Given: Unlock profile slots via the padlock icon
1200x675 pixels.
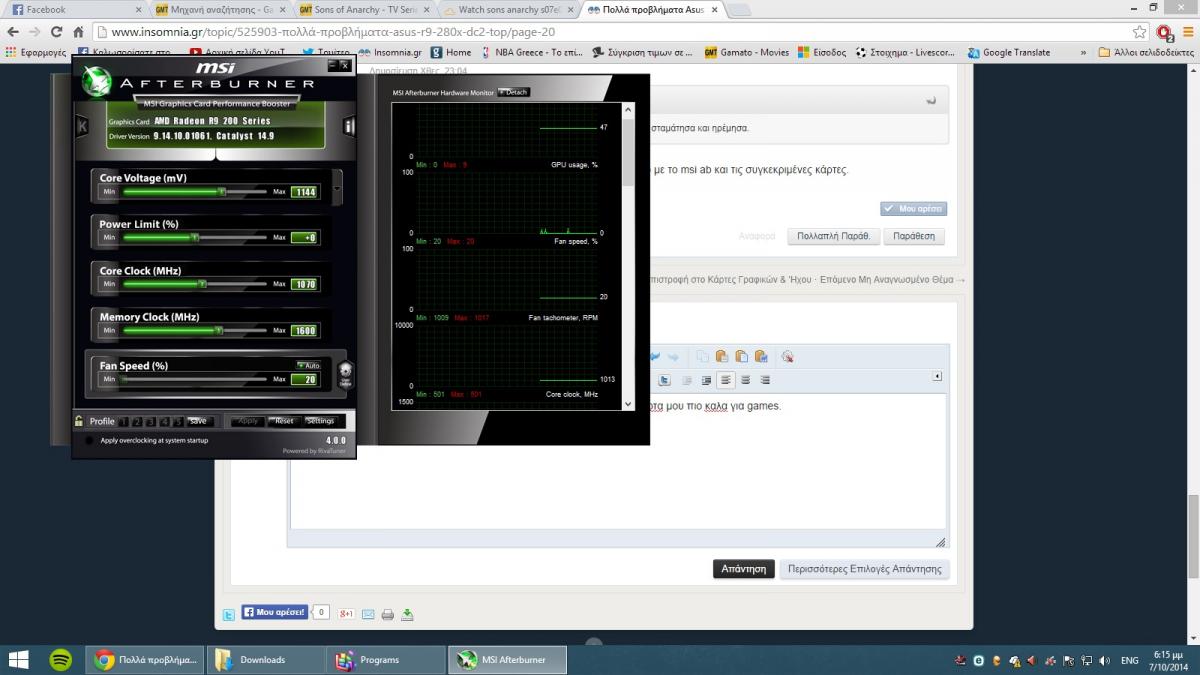Looking at the screenshot, I should tap(79, 421).
